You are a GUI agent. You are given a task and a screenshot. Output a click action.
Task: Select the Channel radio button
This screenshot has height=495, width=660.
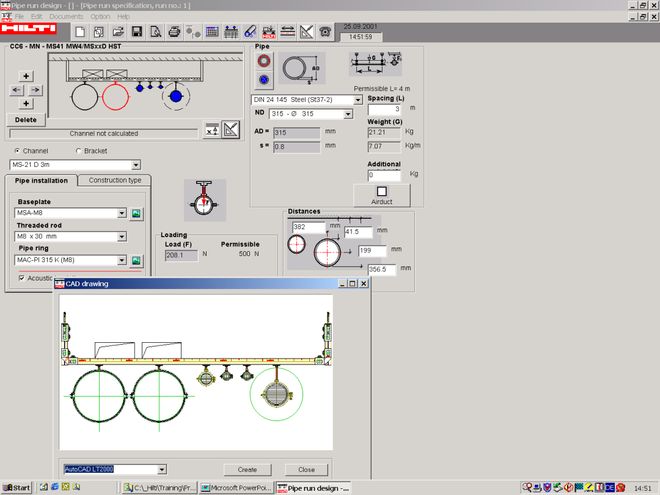(x=17, y=151)
